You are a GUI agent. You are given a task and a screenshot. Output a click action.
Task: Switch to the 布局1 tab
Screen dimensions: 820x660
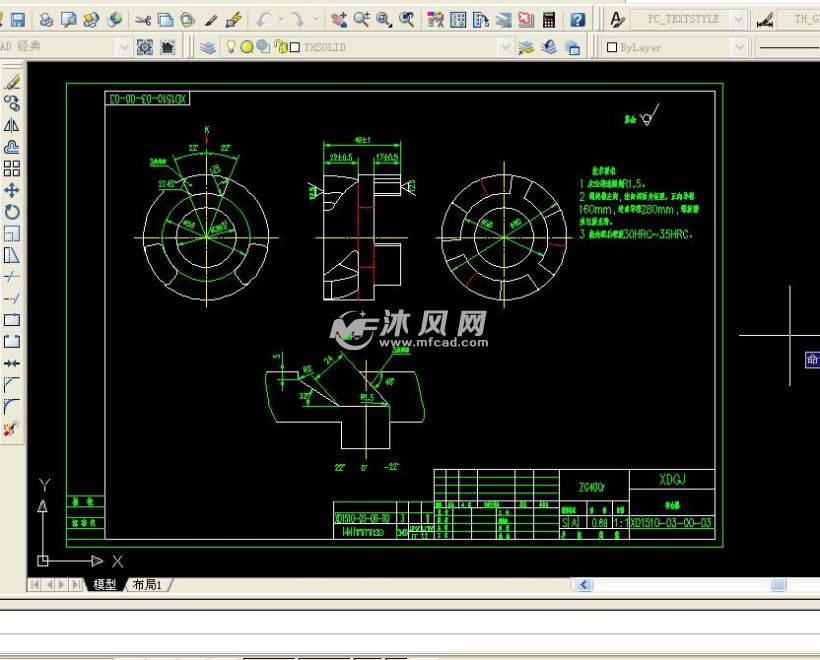[x=147, y=585]
